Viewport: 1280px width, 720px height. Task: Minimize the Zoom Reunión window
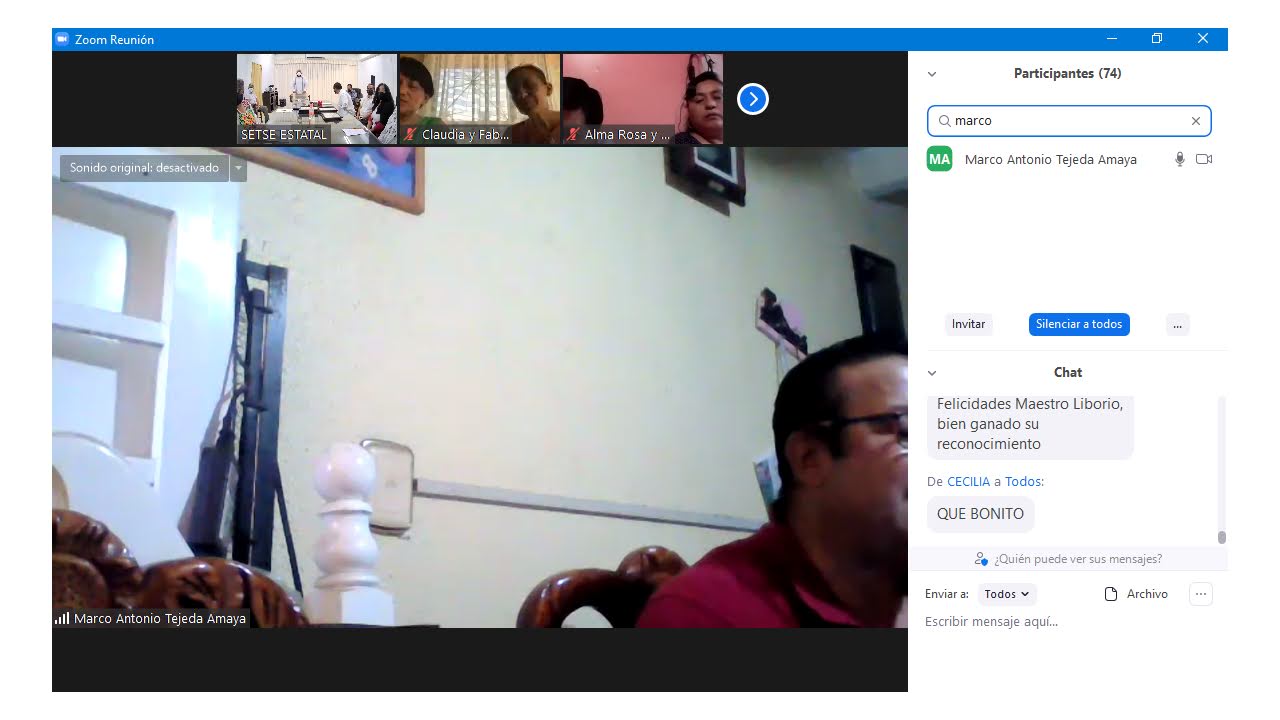[1112, 39]
